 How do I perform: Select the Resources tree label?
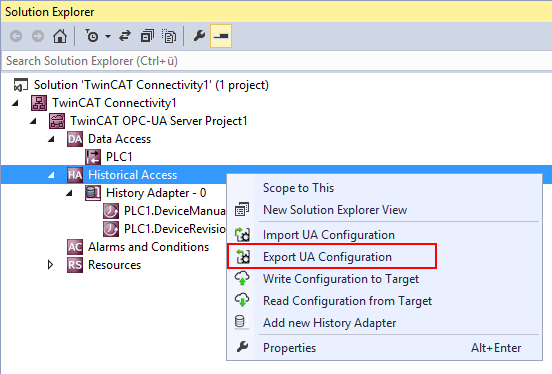tap(114, 265)
